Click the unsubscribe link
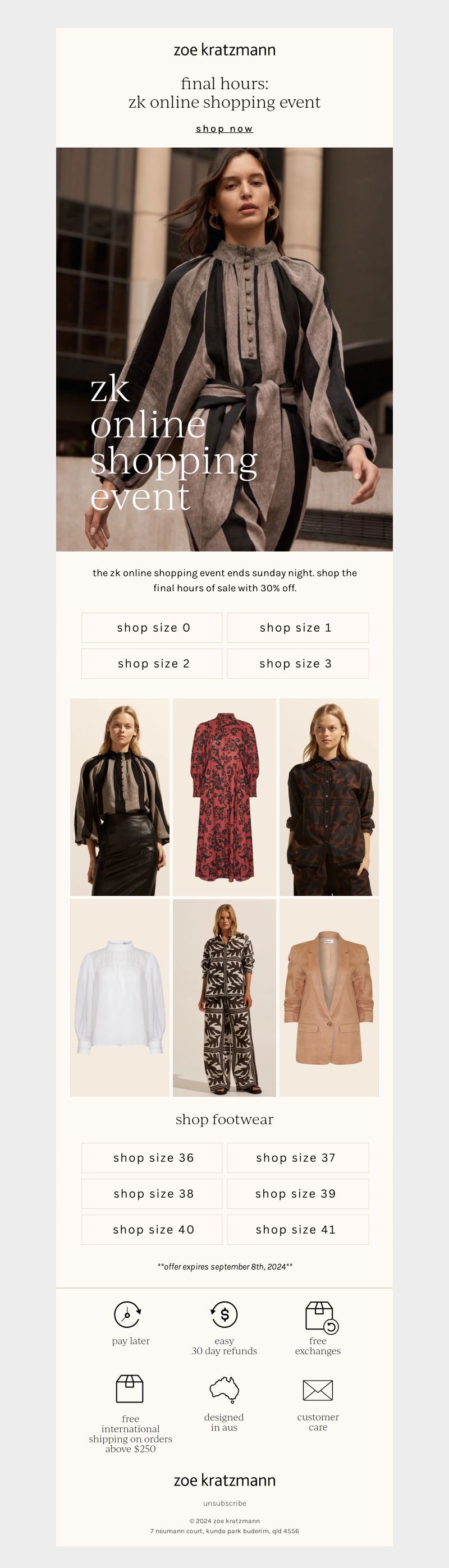This screenshot has width=449, height=1568. 224,1503
